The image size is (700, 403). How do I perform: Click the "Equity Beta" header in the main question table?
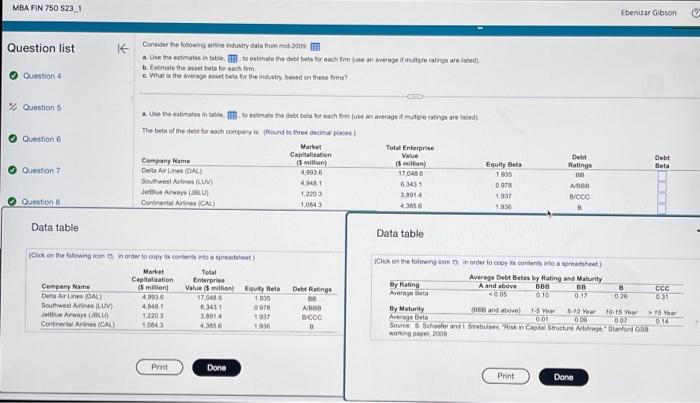[504, 164]
